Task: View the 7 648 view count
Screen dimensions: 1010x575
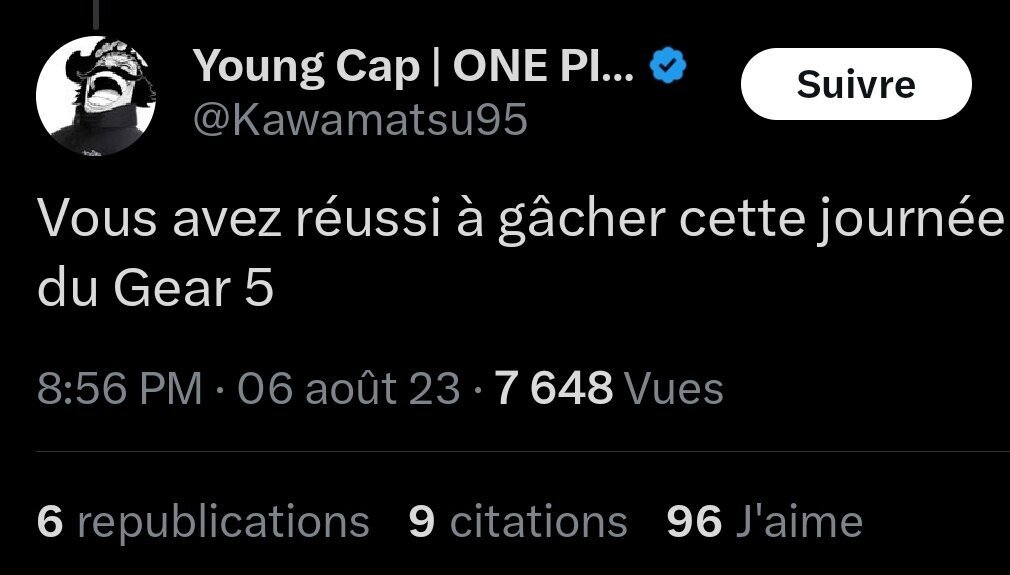Action: click(x=553, y=388)
